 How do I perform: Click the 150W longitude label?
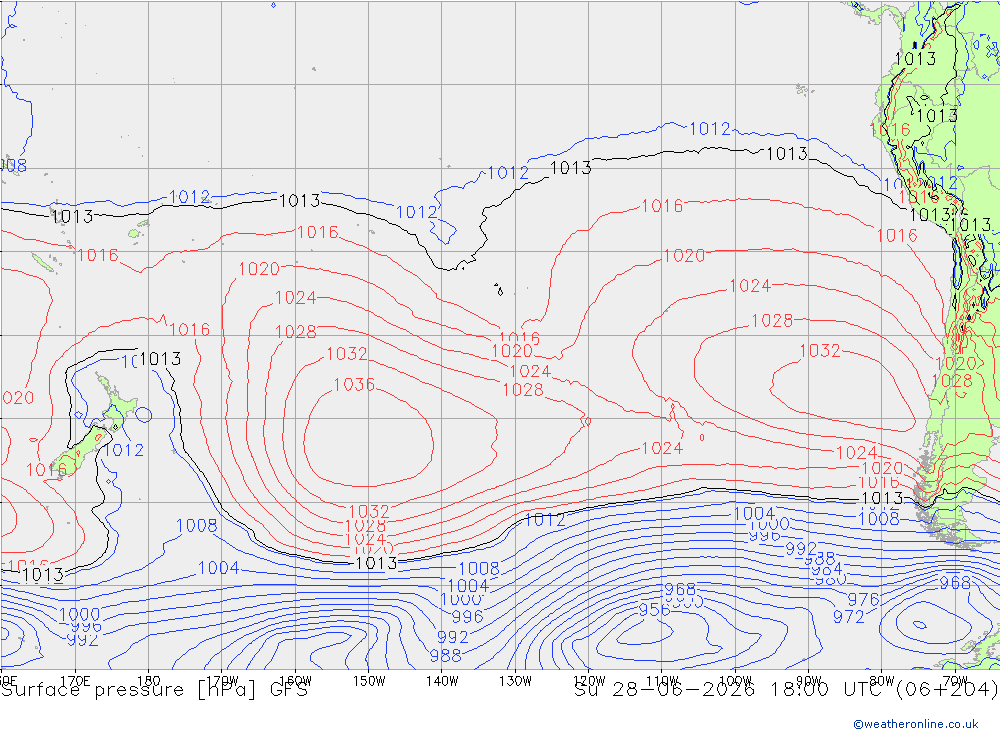[369, 681]
